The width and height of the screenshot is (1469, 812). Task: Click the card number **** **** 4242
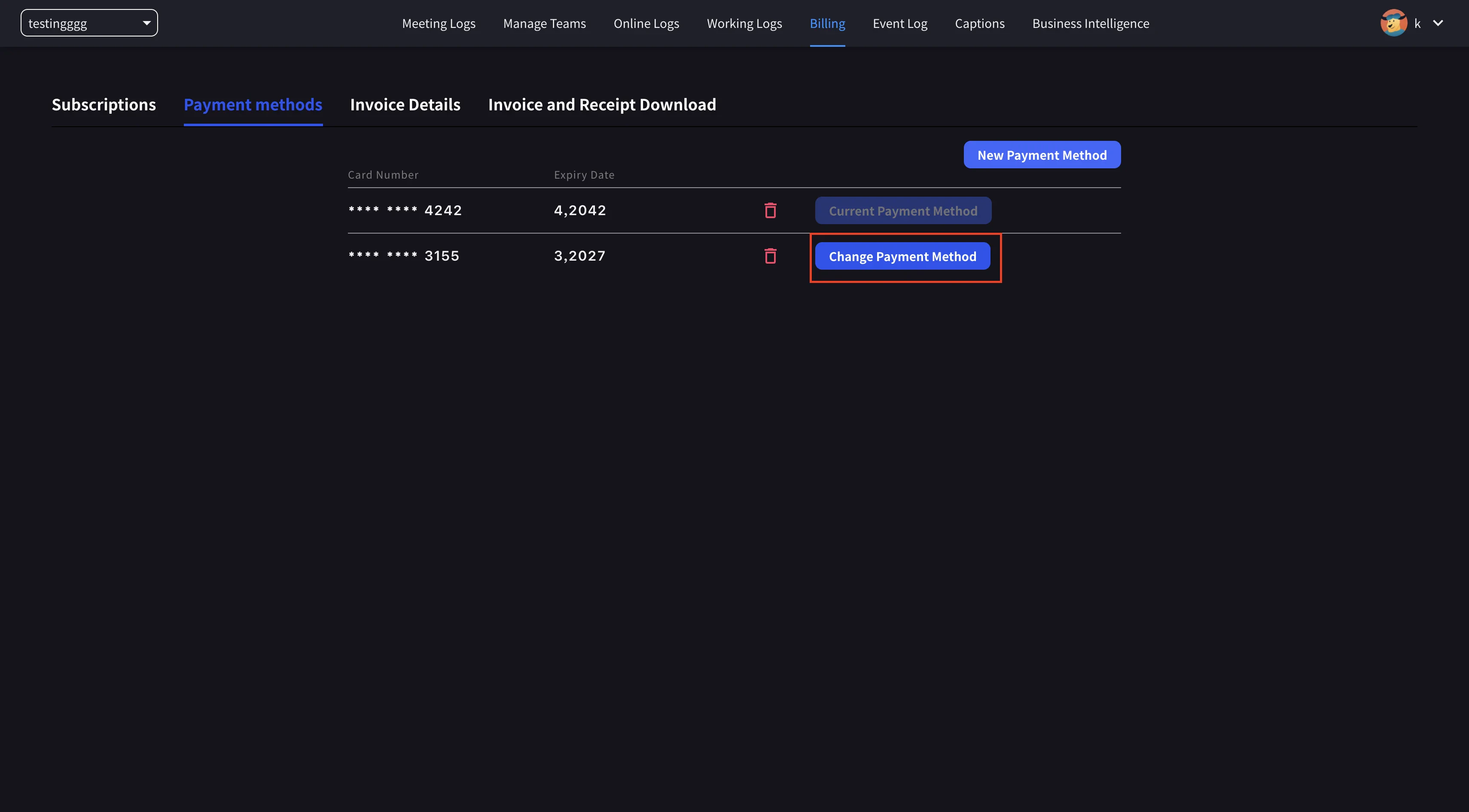pyautogui.click(x=405, y=210)
